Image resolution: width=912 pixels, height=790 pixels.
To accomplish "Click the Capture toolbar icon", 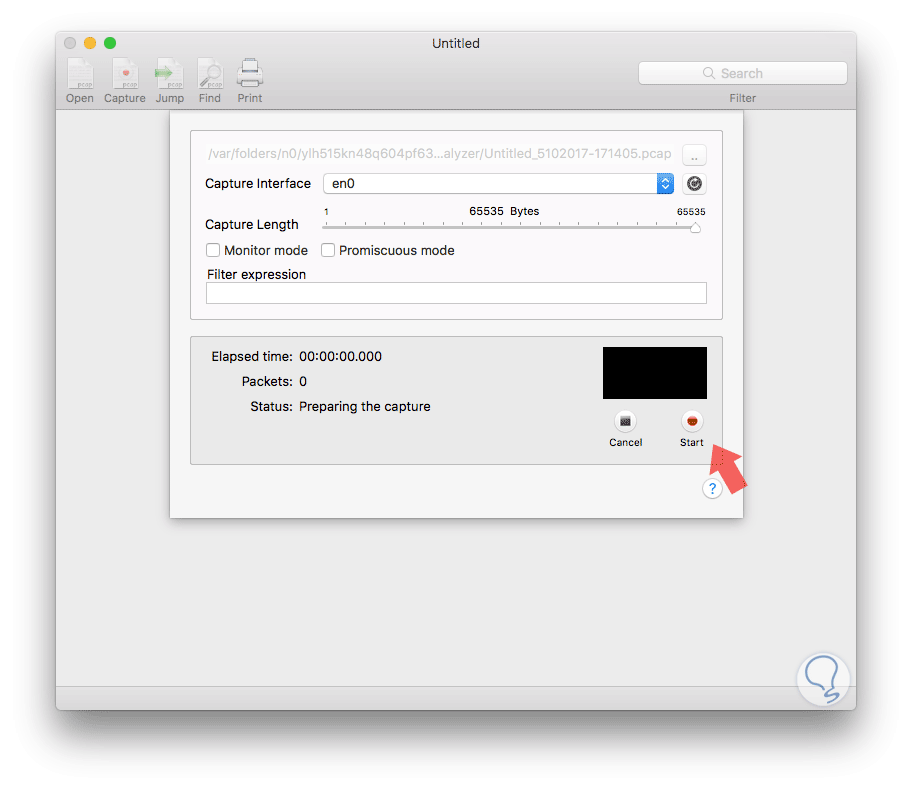I will pos(125,74).
